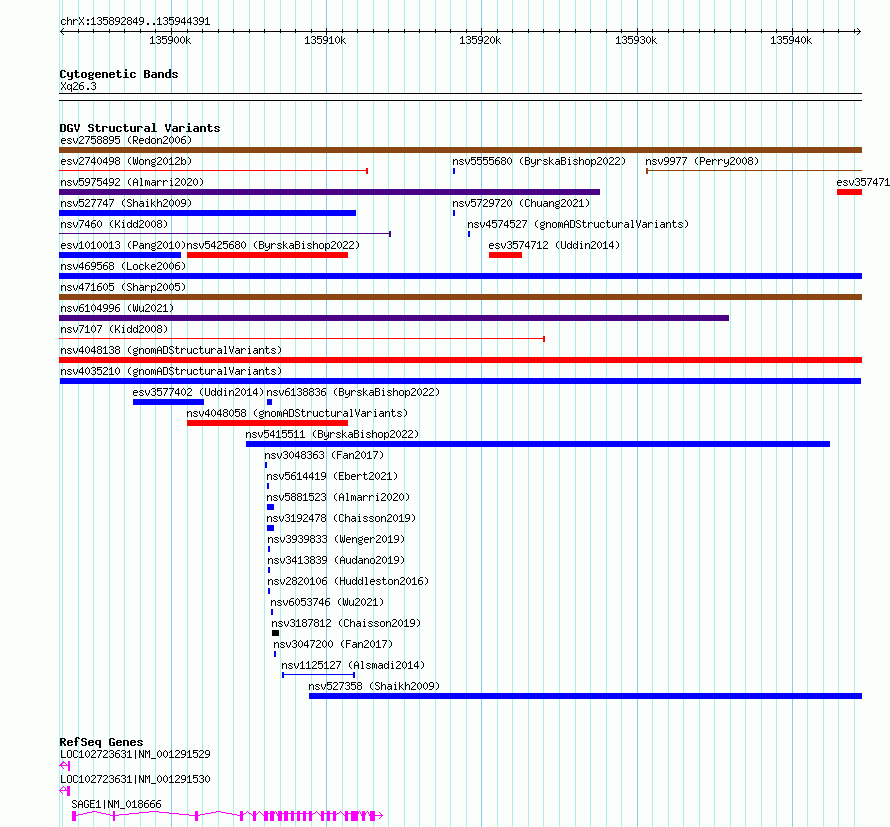Click the nsv2820106 (Huddleston2016) label
Image resolution: width=890 pixels, height=827 pixels.
[x=348, y=581]
